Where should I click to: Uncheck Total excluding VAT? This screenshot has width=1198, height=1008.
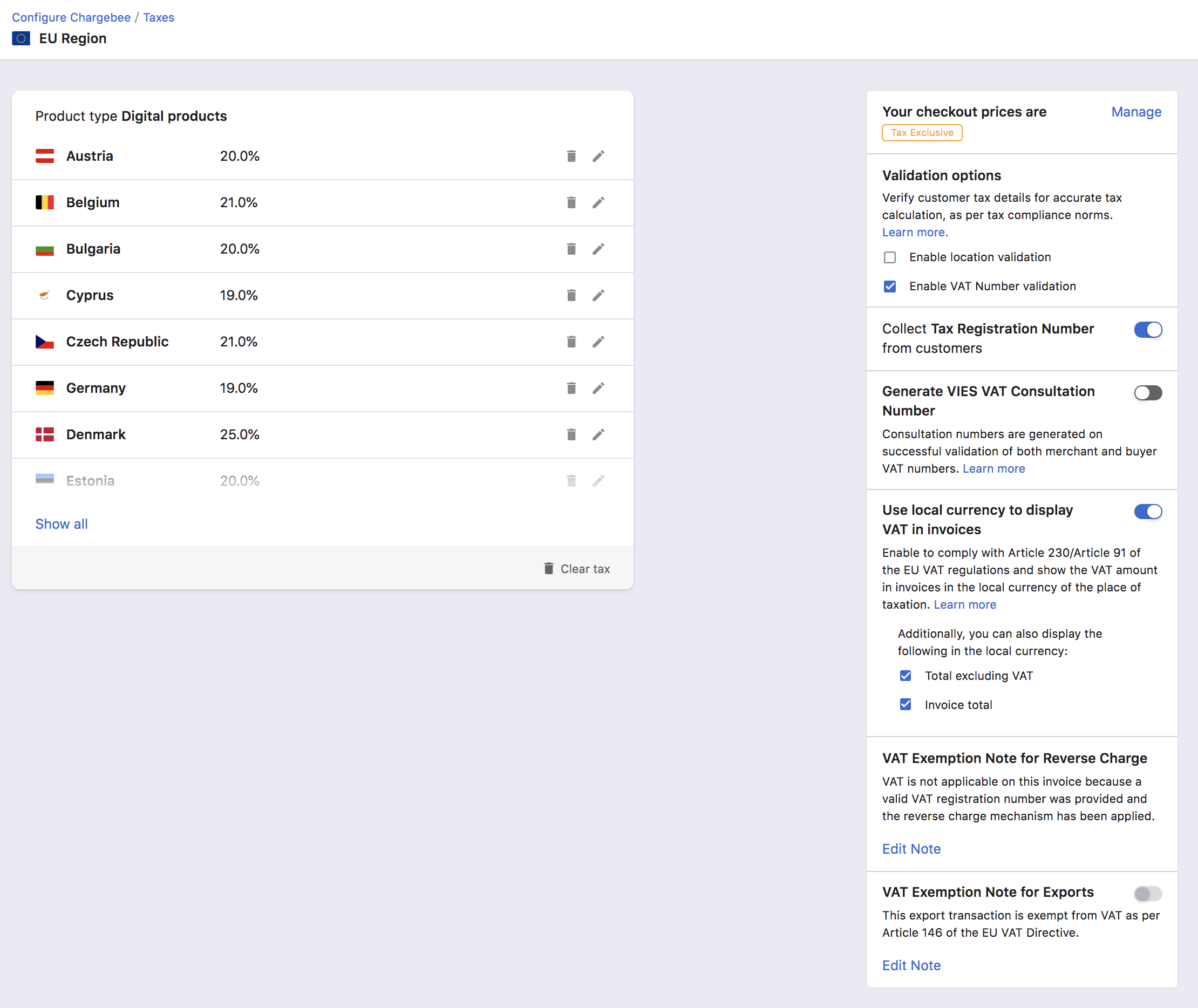[906, 676]
